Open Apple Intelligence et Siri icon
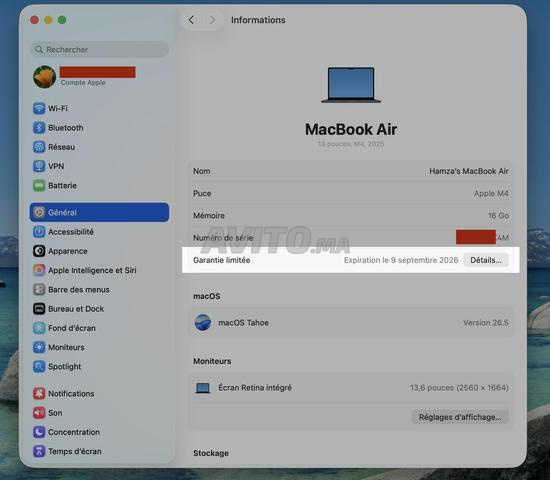 click(x=39, y=270)
